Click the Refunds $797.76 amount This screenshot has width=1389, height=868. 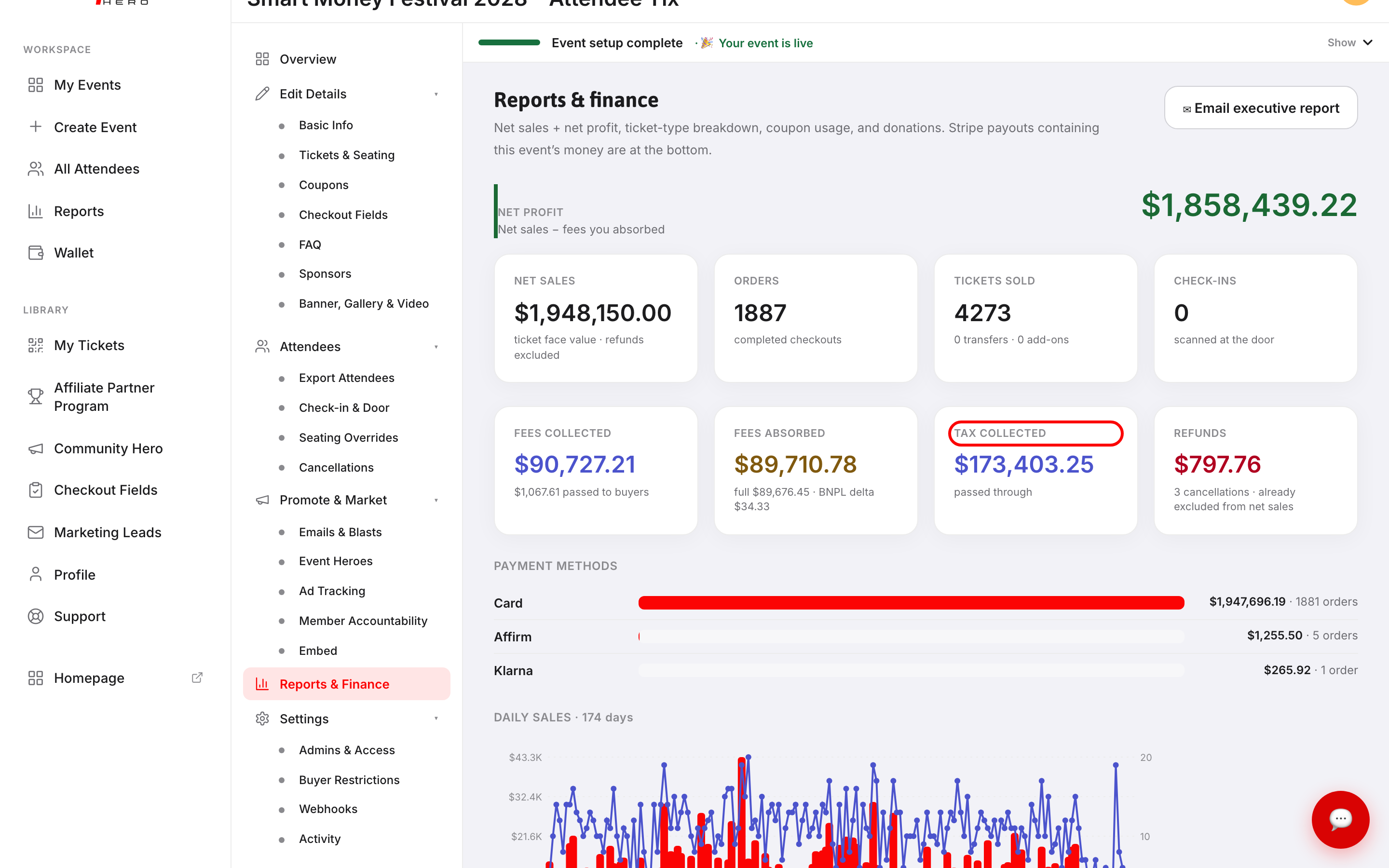click(1217, 464)
